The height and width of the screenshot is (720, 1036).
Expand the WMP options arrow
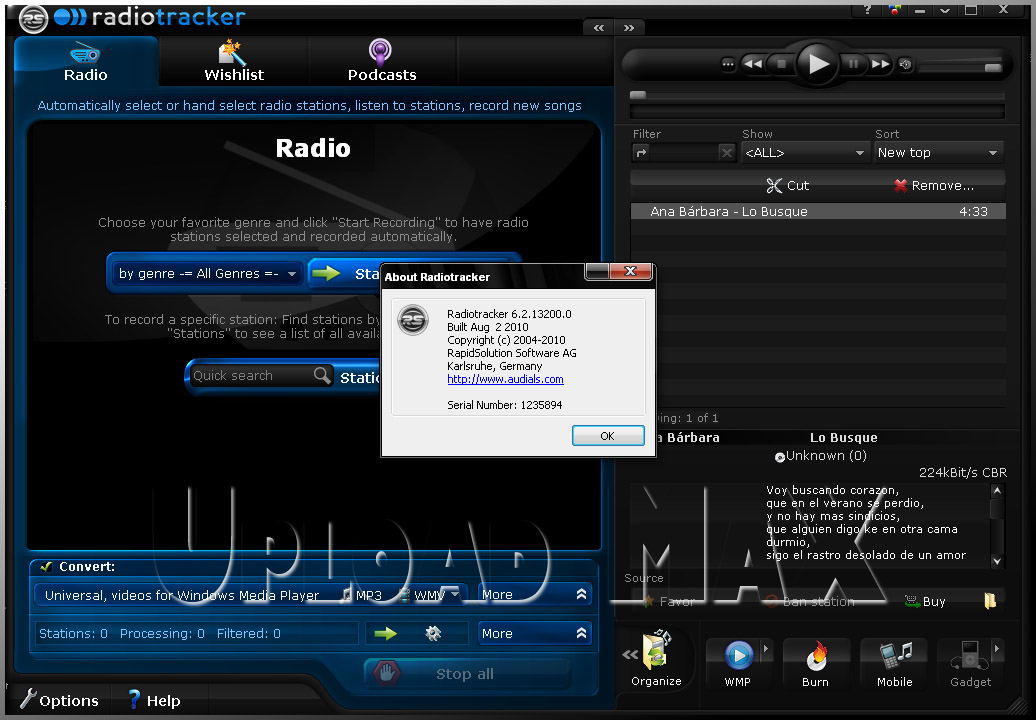point(766,649)
